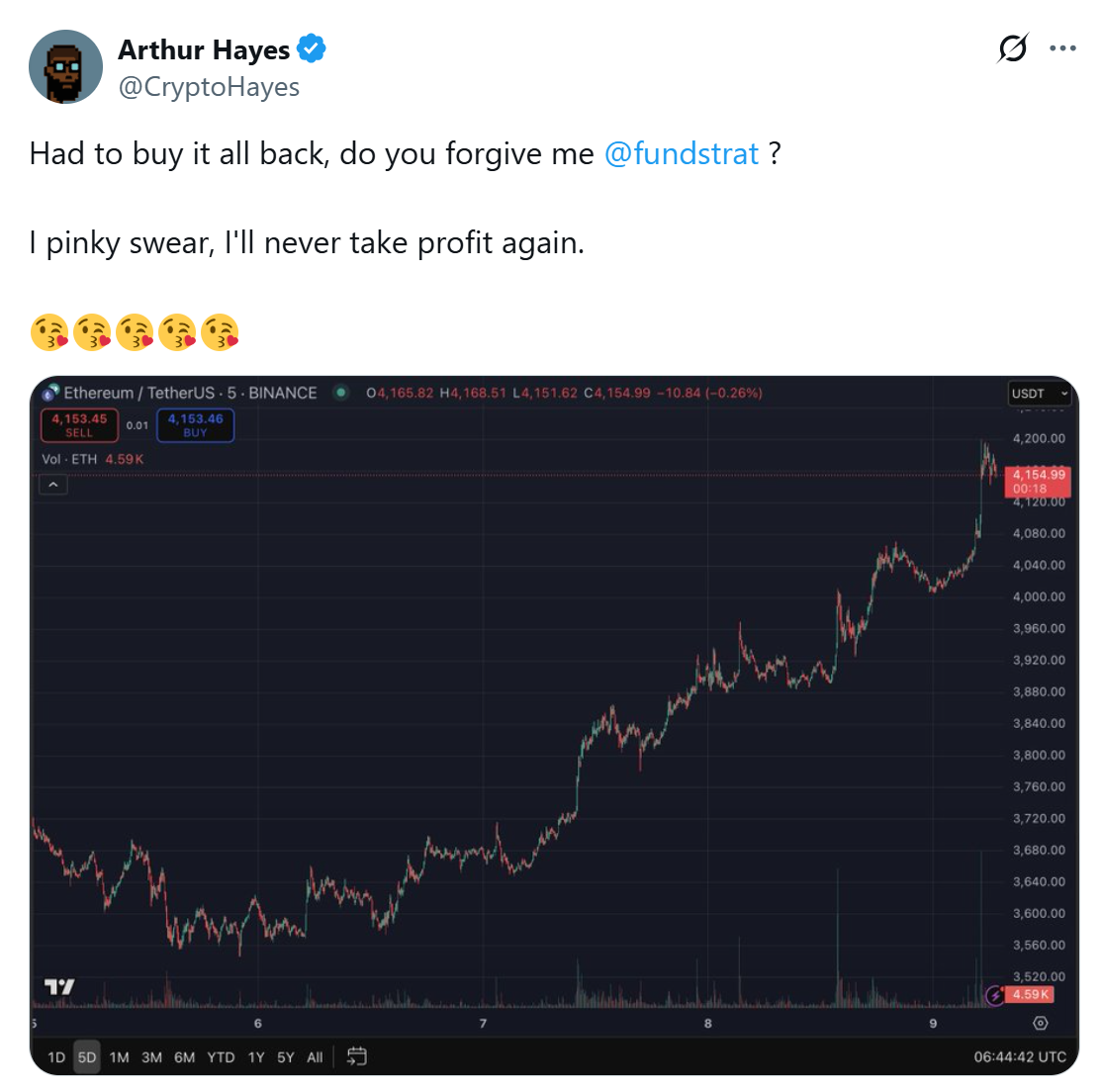The image size is (1102, 1092).
Task: Collapse the indicator legend with the chevron
Action: 52,485
